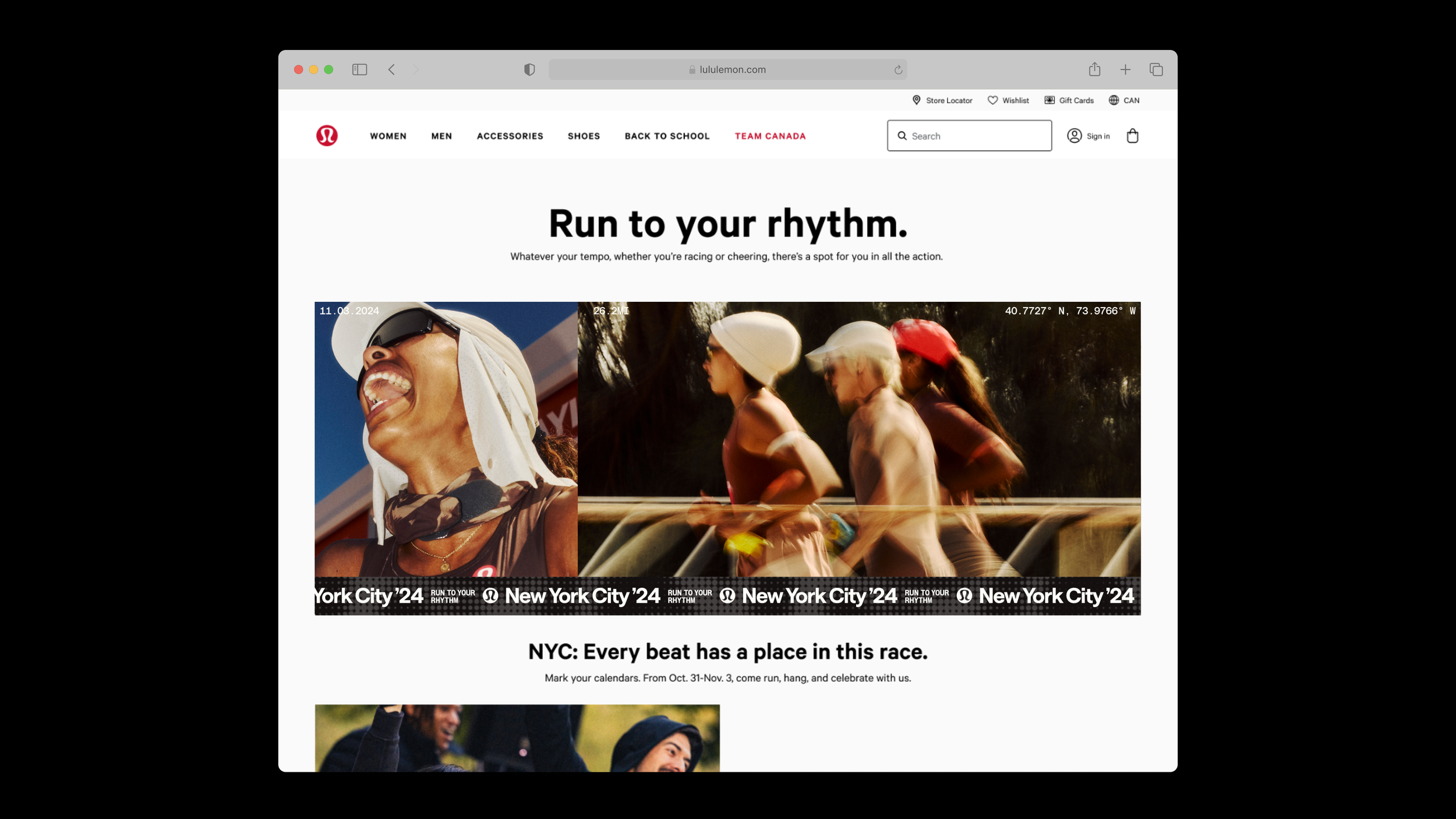Click the Sign in account icon
The height and width of the screenshot is (819, 1456).
click(1075, 136)
